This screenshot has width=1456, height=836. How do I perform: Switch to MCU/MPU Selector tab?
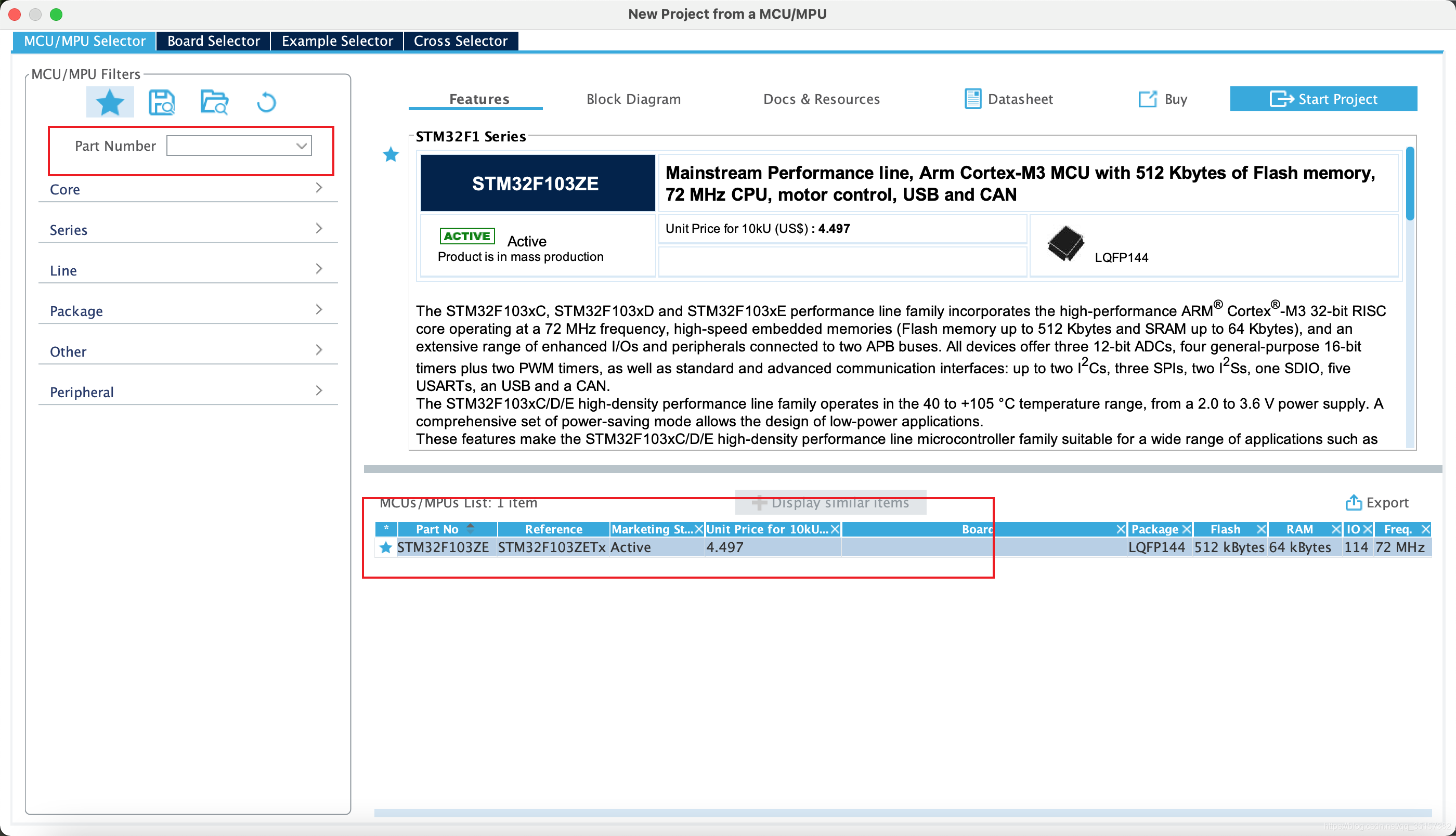click(84, 41)
